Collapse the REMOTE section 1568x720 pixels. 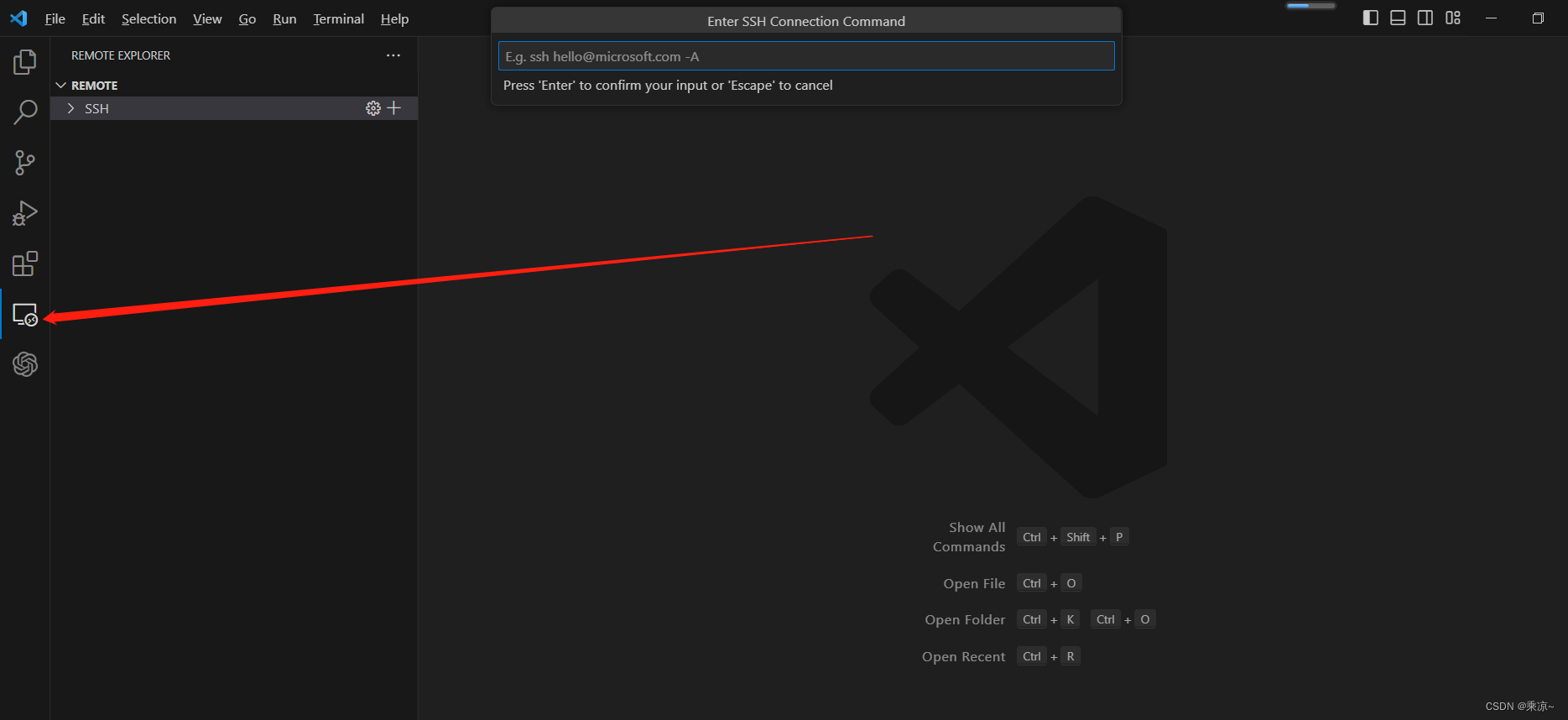tap(60, 86)
